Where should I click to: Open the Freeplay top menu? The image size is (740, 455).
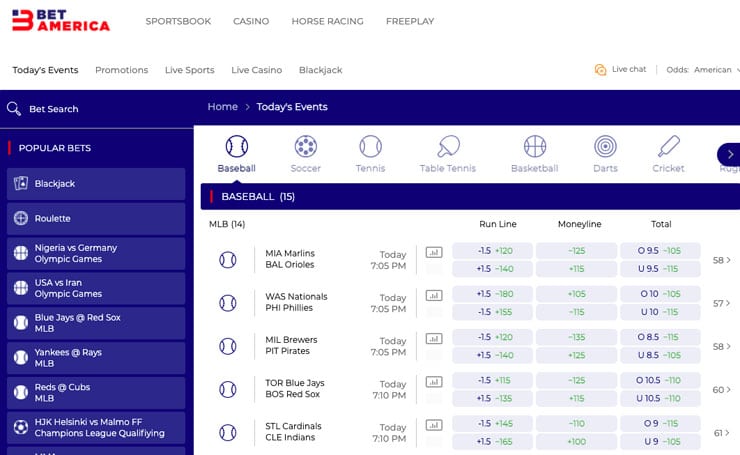point(410,21)
